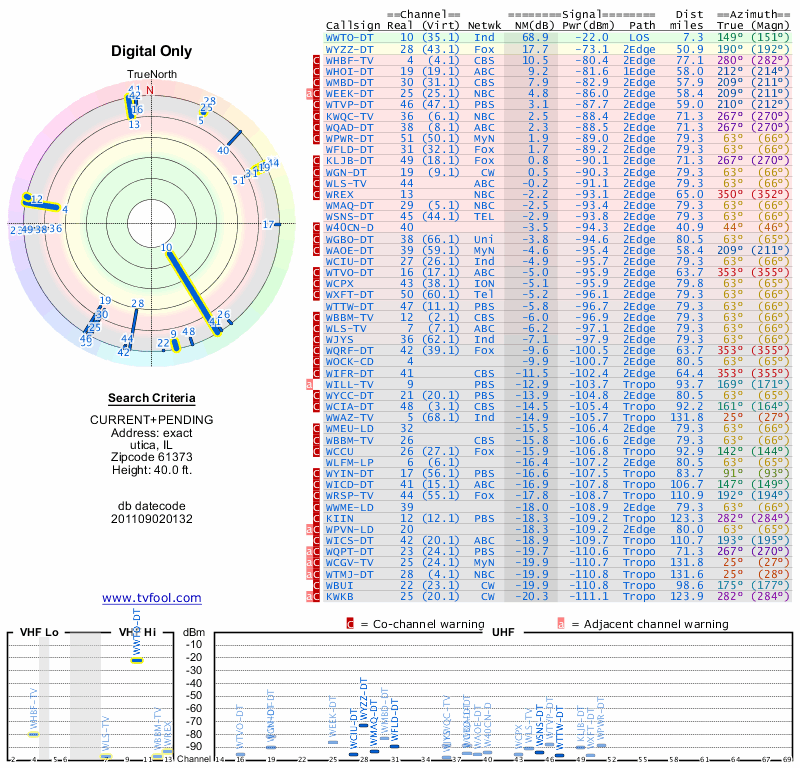This screenshot has height=768, width=800.
Task: Click the adjacent channel warning icon beside WILL-TV
Action: 309,383
